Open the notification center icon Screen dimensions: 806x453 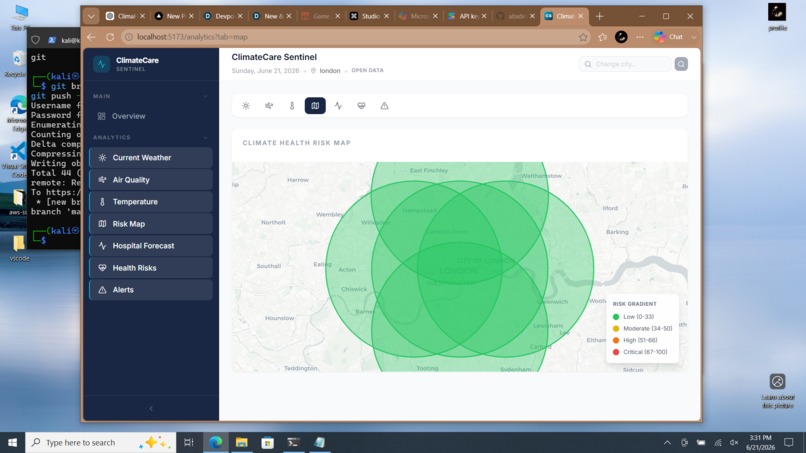(x=789, y=443)
